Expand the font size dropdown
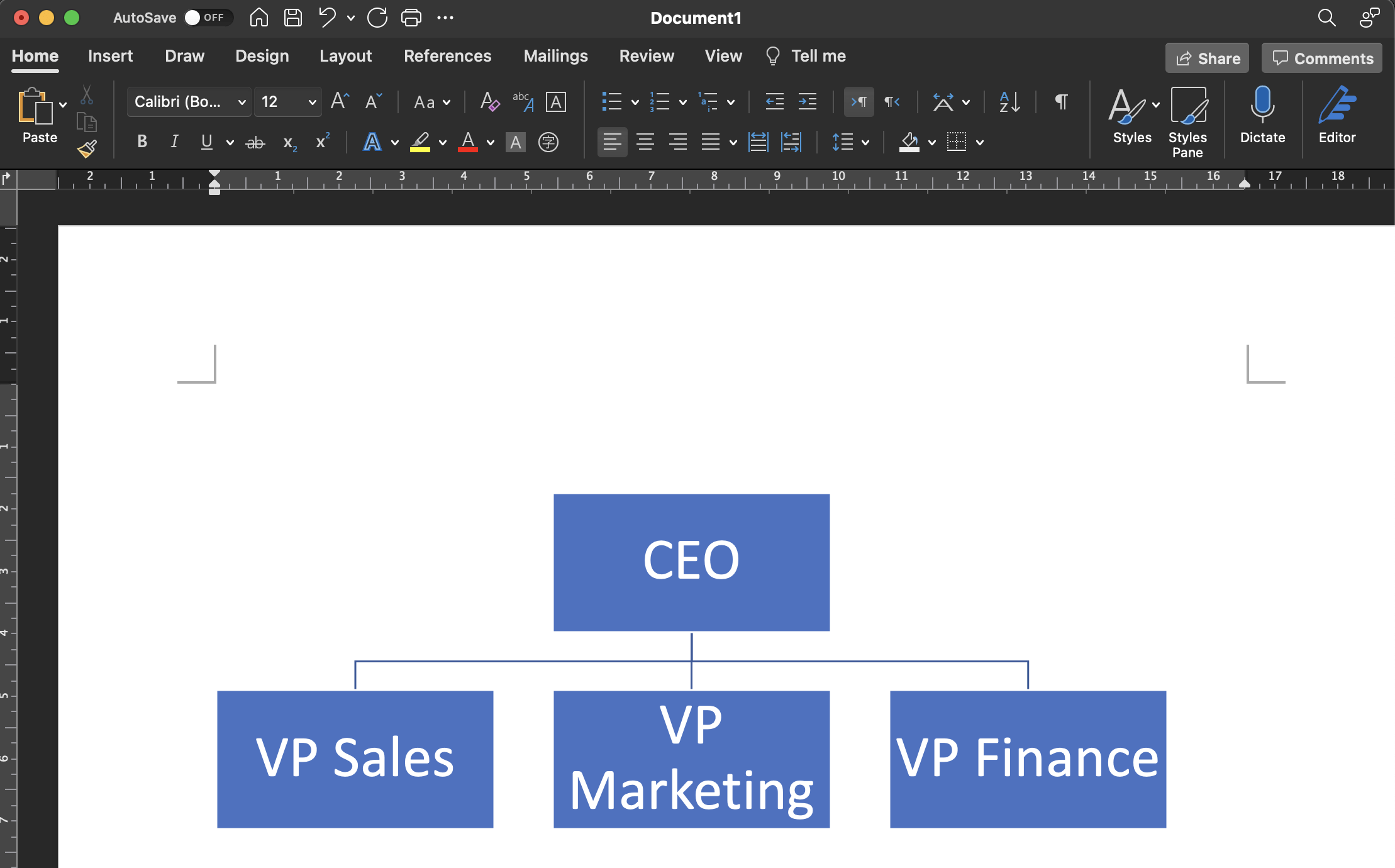 (312, 101)
